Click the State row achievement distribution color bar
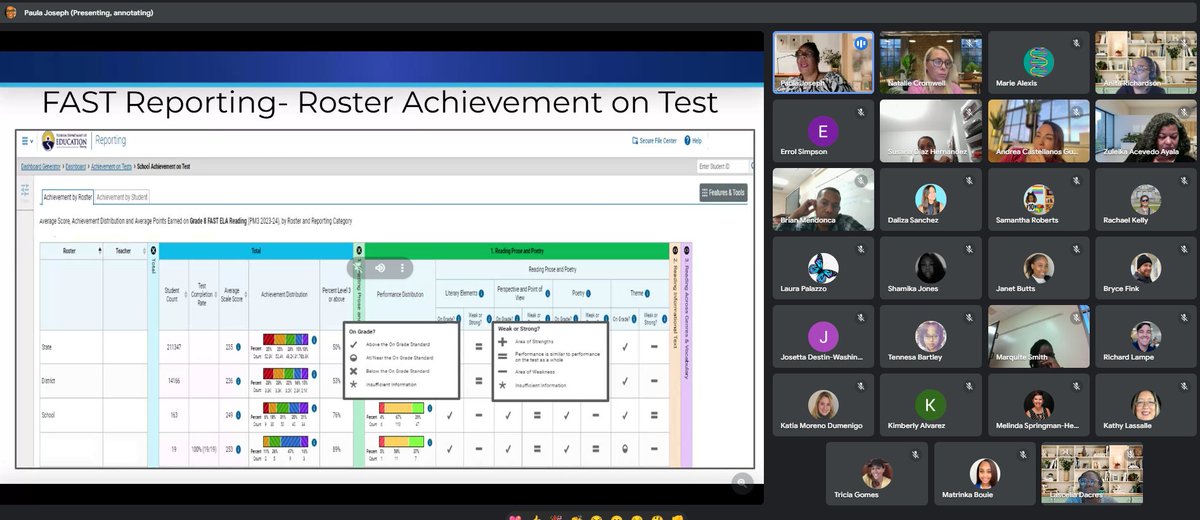This screenshot has height=520, width=1200. pyautogui.click(x=285, y=340)
